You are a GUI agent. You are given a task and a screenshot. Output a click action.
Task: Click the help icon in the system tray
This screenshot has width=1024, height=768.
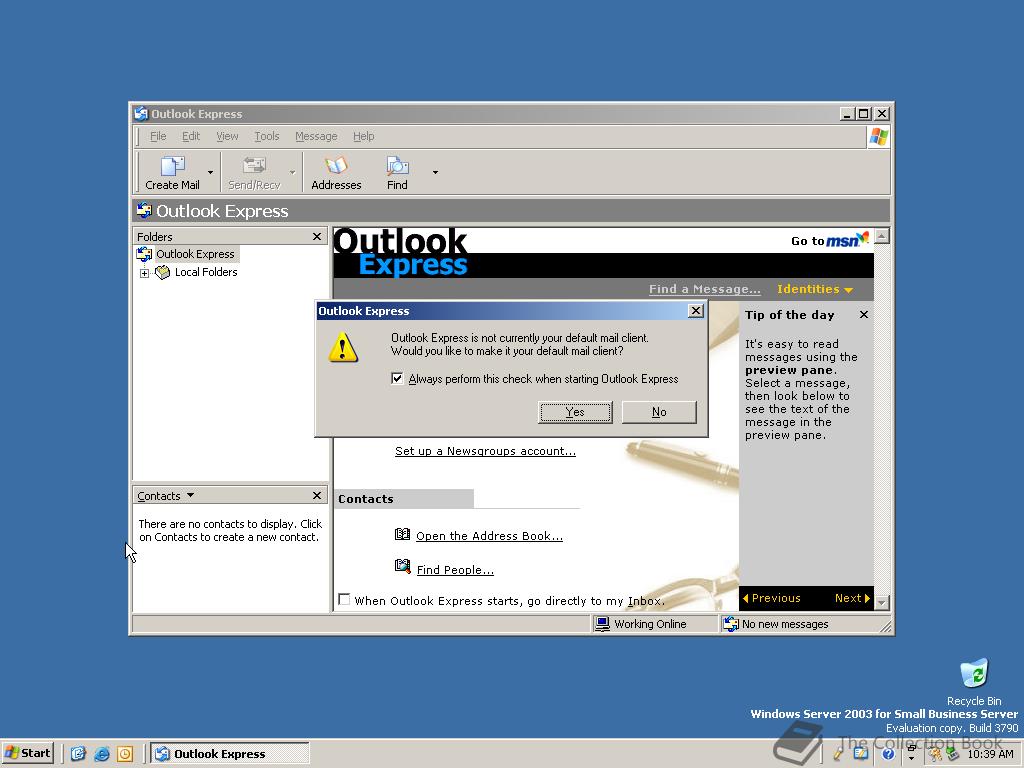[x=888, y=754]
